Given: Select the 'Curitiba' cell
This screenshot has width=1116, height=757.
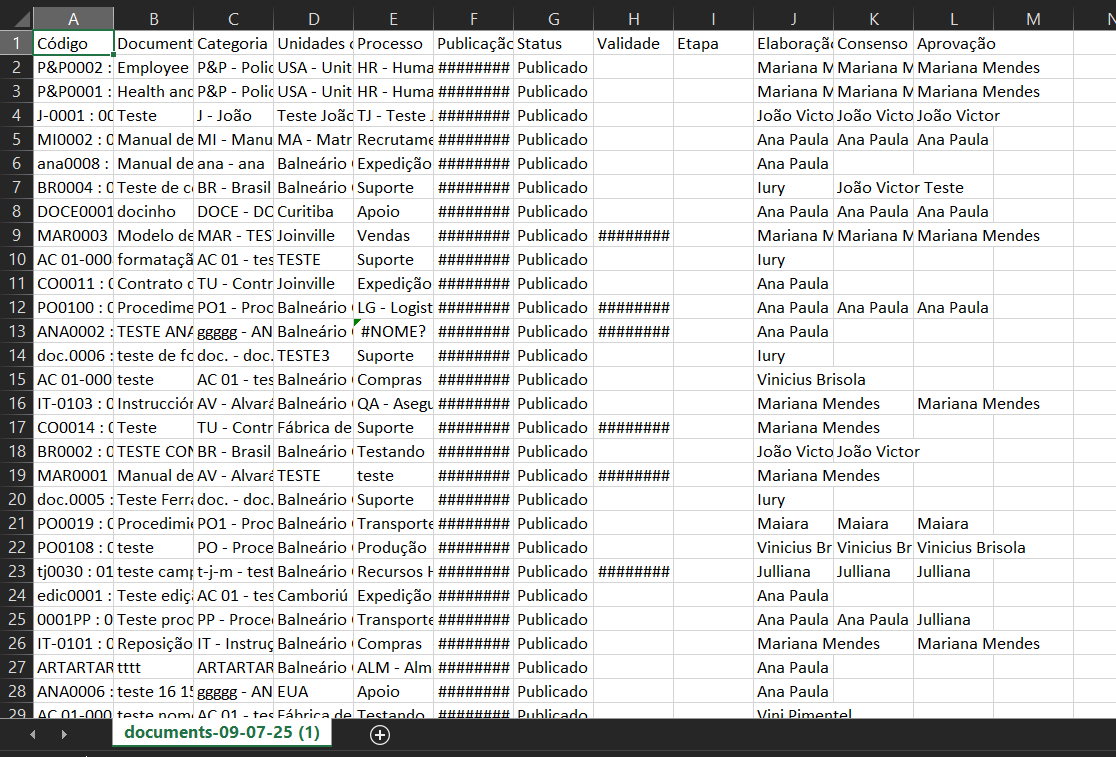Looking at the screenshot, I should [x=313, y=212].
